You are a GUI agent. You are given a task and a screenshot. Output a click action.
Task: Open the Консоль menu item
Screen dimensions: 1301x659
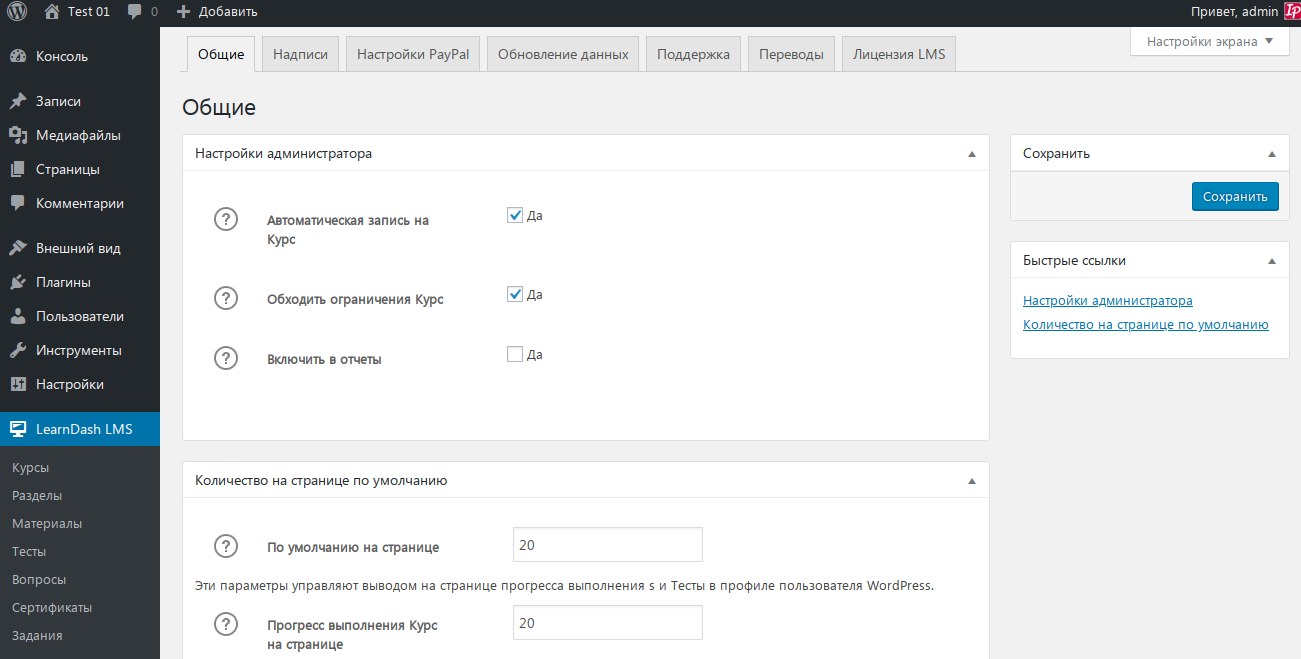click(x=80, y=56)
